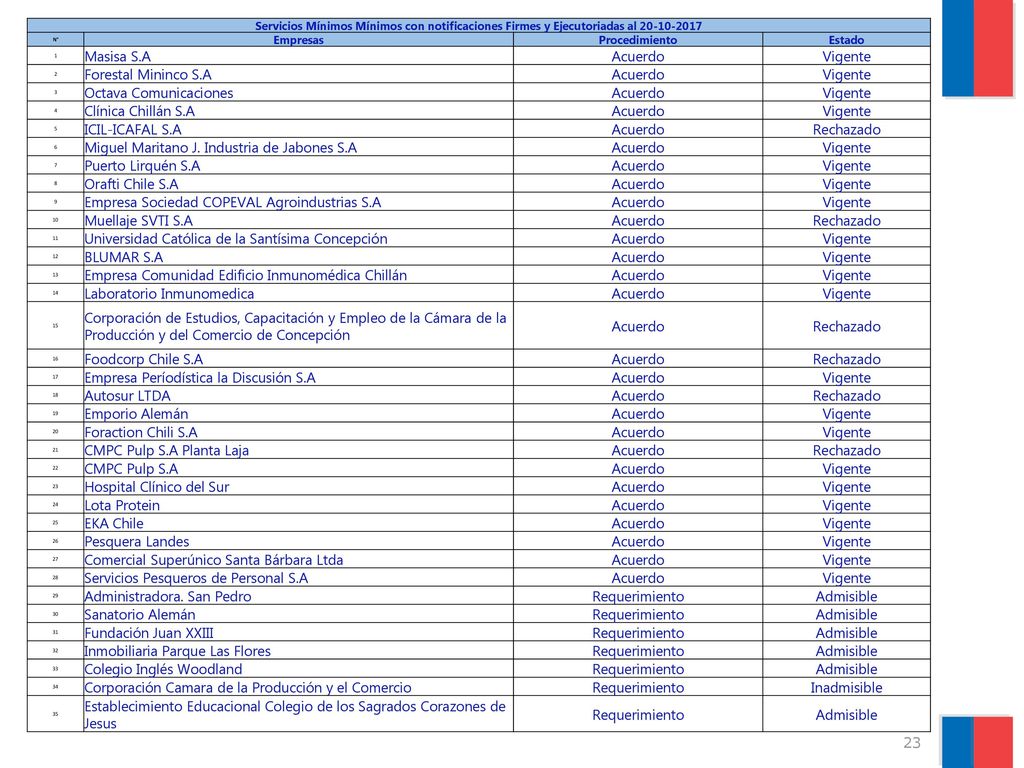Screen dimensions: 1024x768
Task: Click 'Rechazado' status of Corporación de Estudios row
Action: pyautogui.click(x=846, y=327)
